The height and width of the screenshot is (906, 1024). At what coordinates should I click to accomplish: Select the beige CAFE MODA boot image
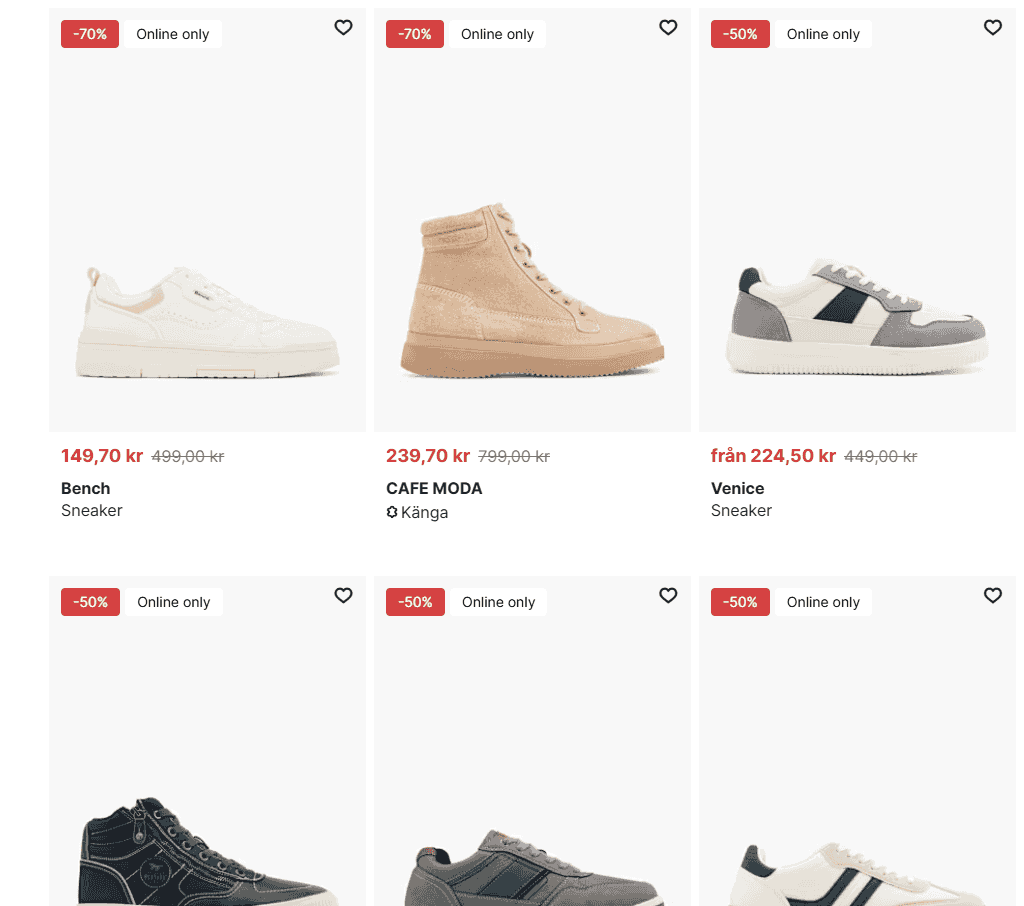coord(531,280)
